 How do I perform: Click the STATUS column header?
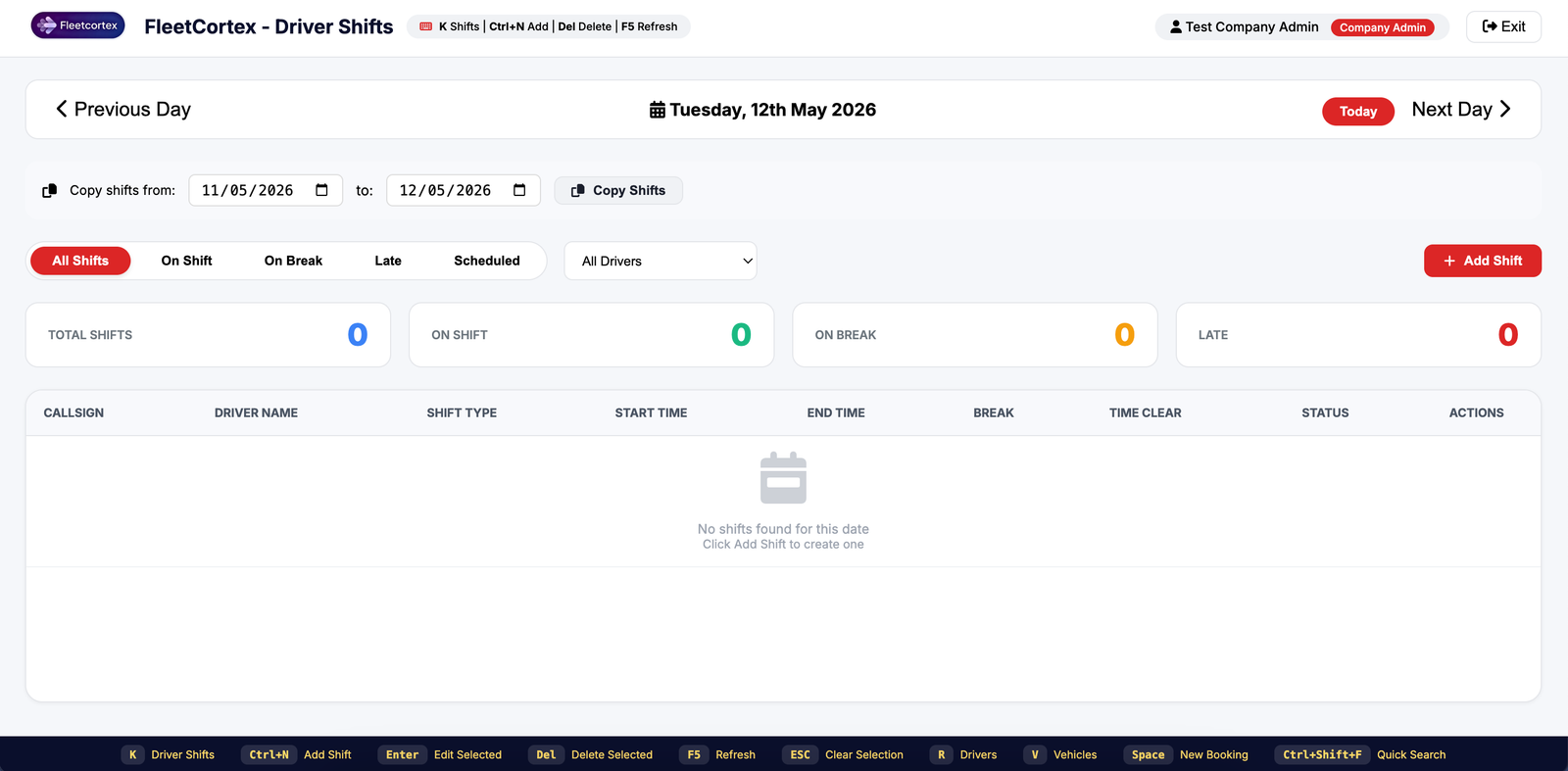tap(1325, 413)
